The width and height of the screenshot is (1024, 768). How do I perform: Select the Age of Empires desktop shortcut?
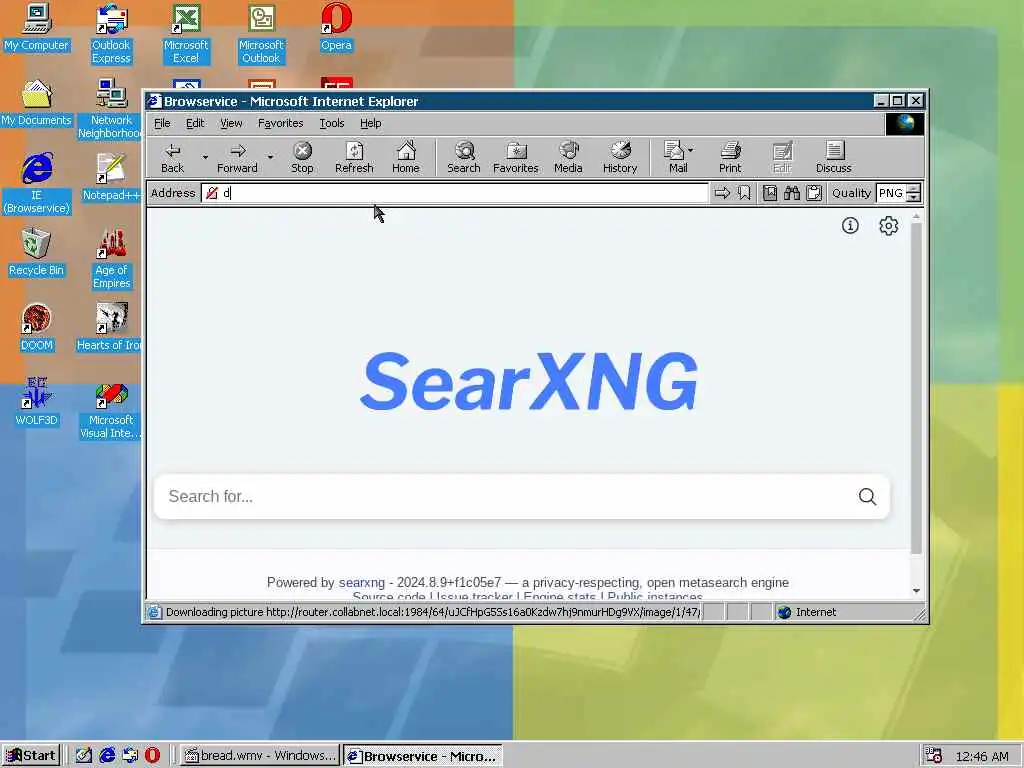coord(111,259)
